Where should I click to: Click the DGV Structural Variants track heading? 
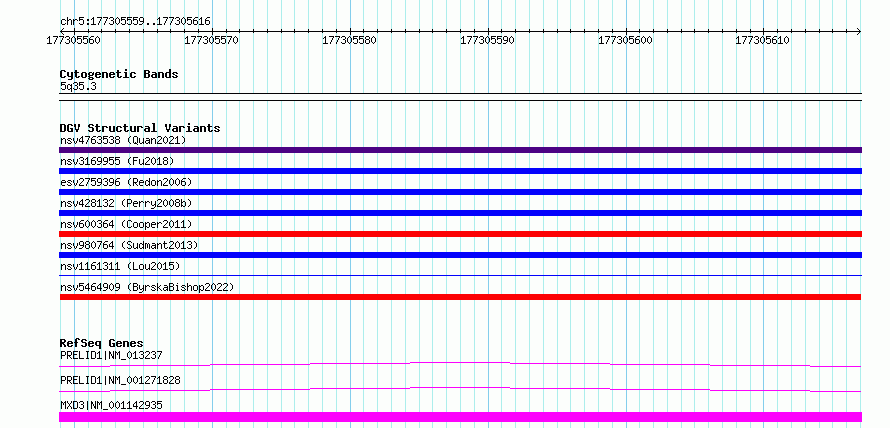(140, 128)
